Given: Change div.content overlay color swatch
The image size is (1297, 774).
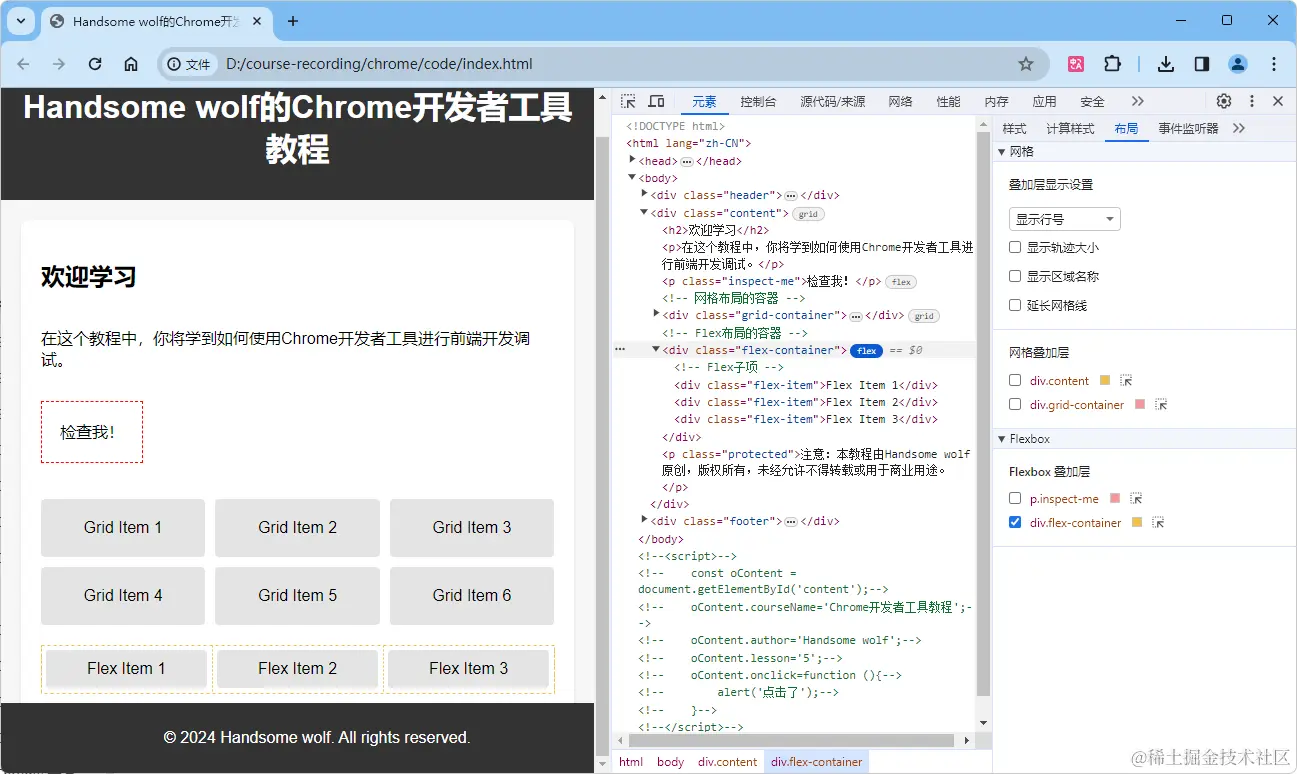Looking at the screenshot, I should pos(1105,380).
